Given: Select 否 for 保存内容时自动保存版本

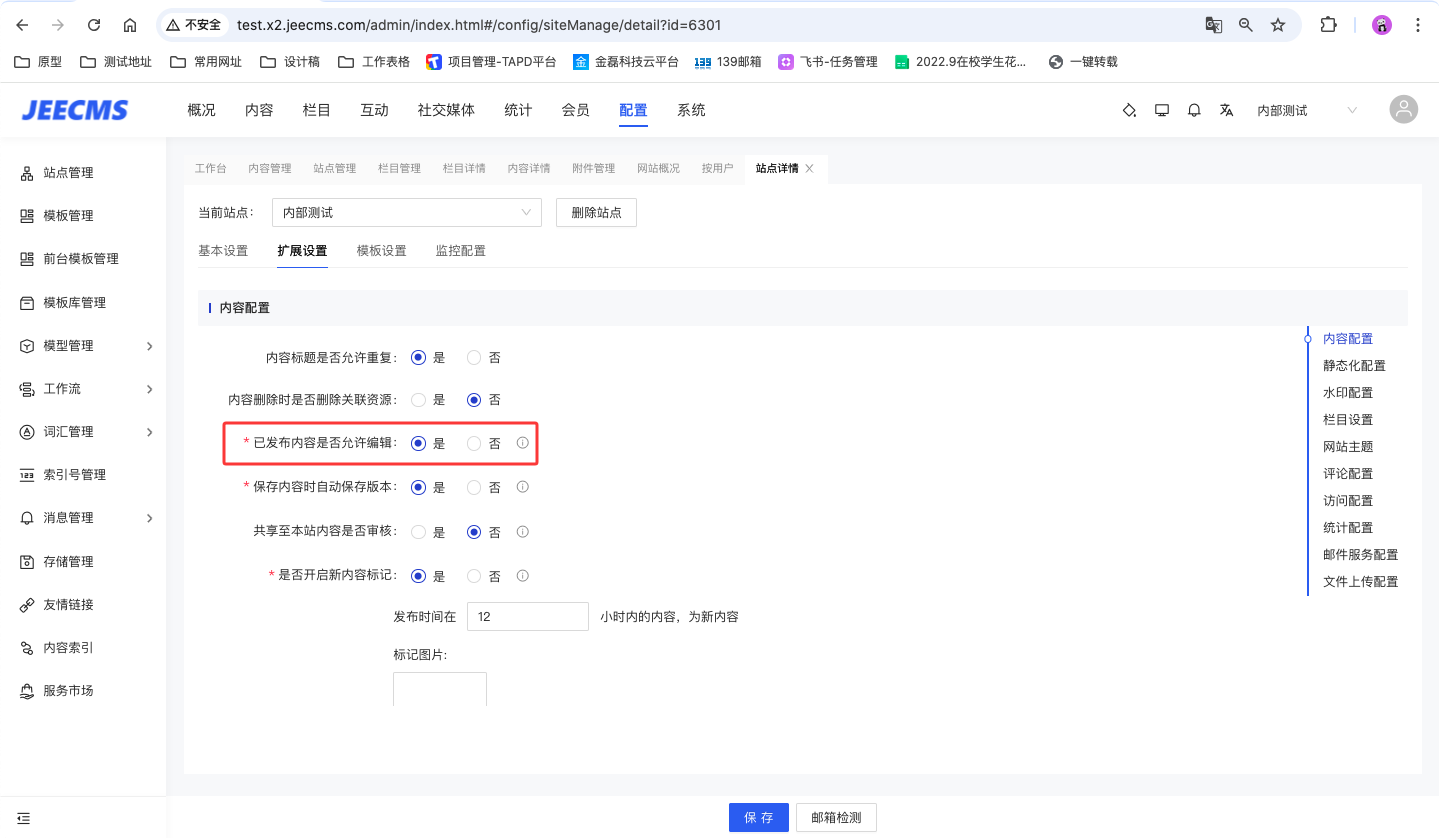Looking at the screenshot, I should click(x=475, y=488).
